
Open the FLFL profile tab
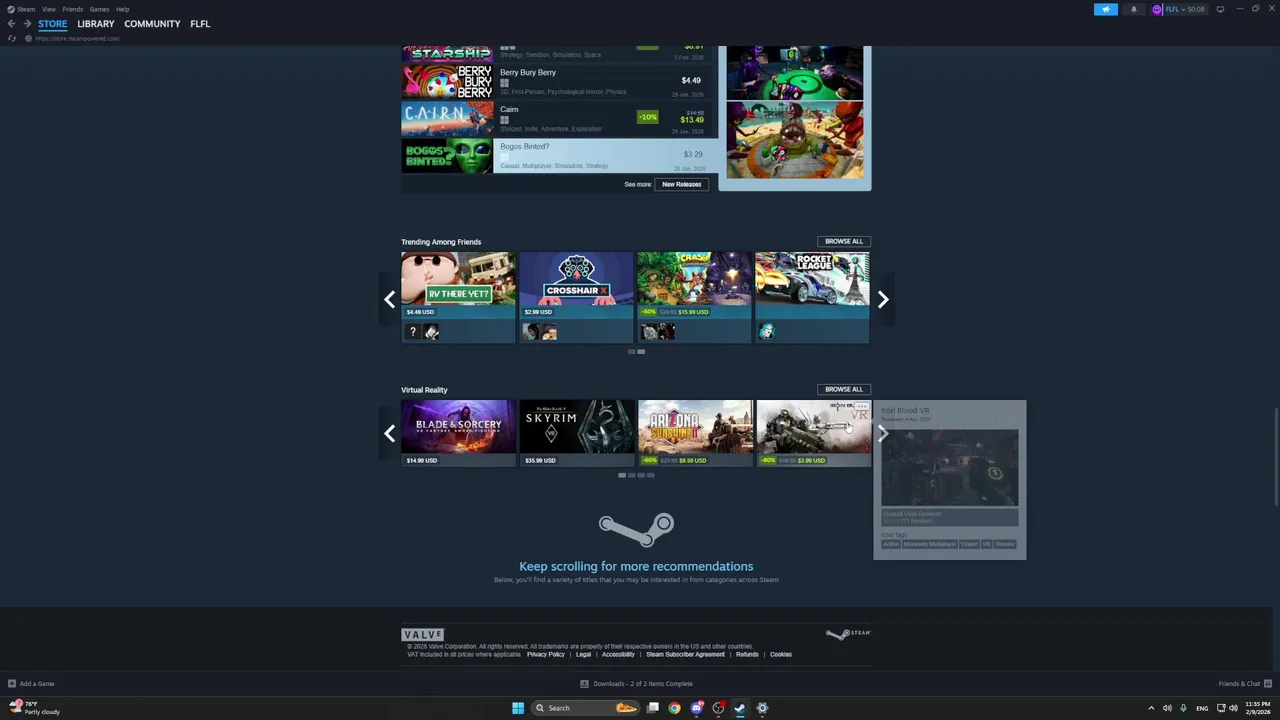tap(200, 24)
